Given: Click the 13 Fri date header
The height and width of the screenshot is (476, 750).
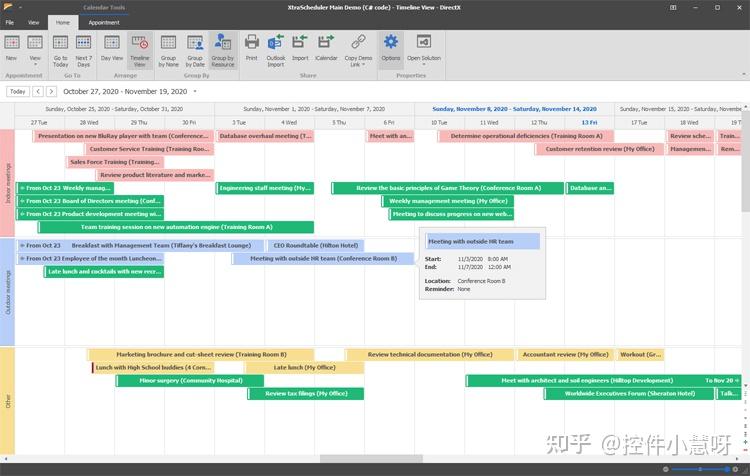Looking at the screenshot, I should (589, 122).
